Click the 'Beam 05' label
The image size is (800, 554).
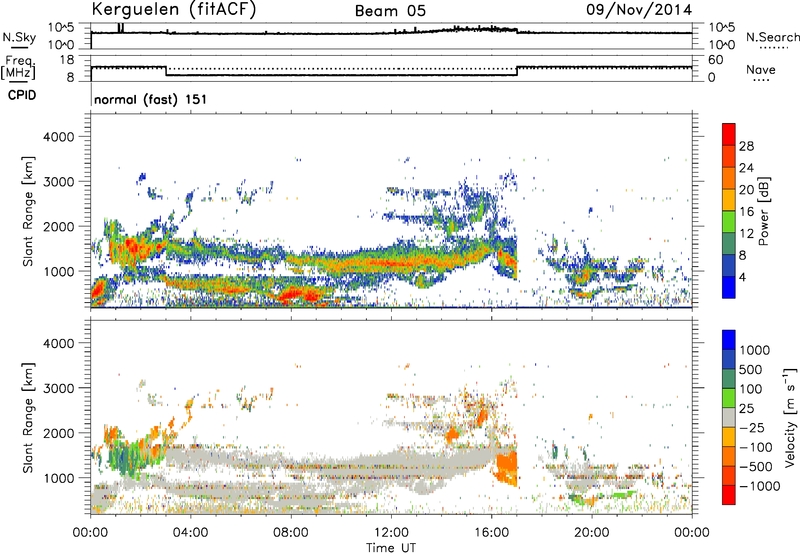pos(390,11)
